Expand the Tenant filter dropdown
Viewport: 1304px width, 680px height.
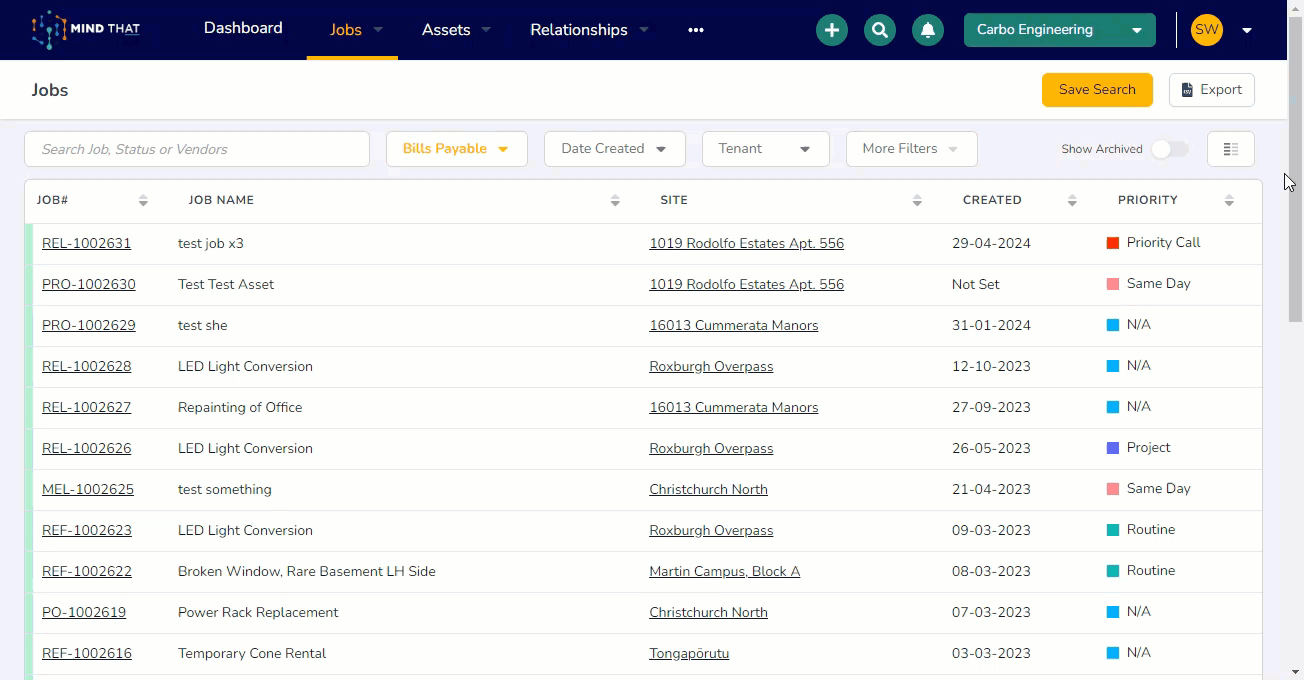[765, 149]
